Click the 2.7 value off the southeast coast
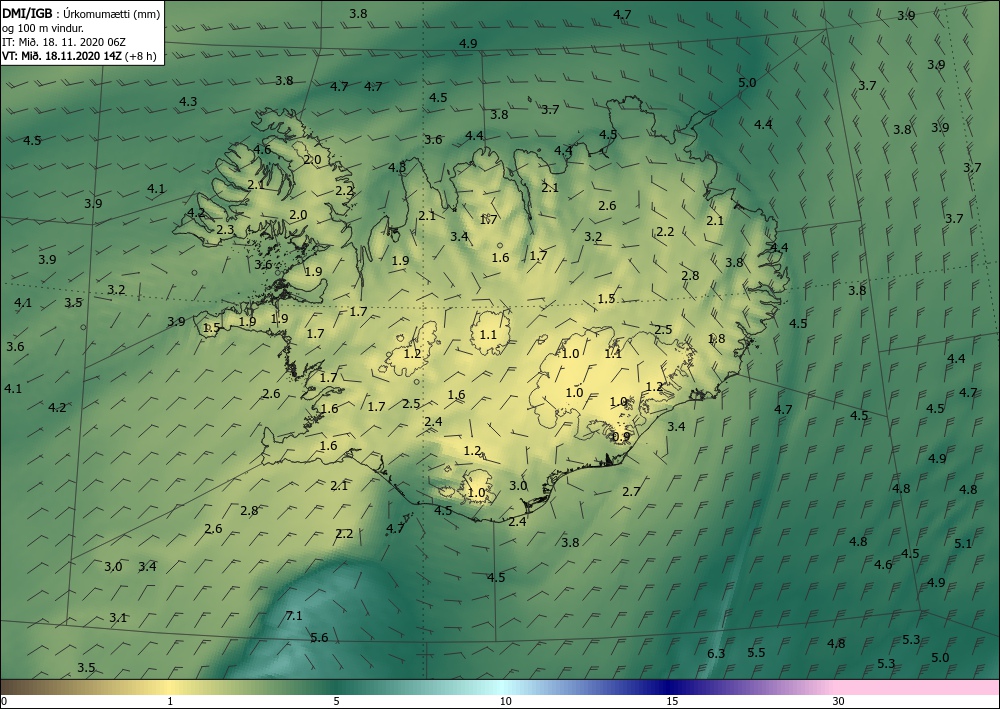1000x709 pixels. point(631,492)
